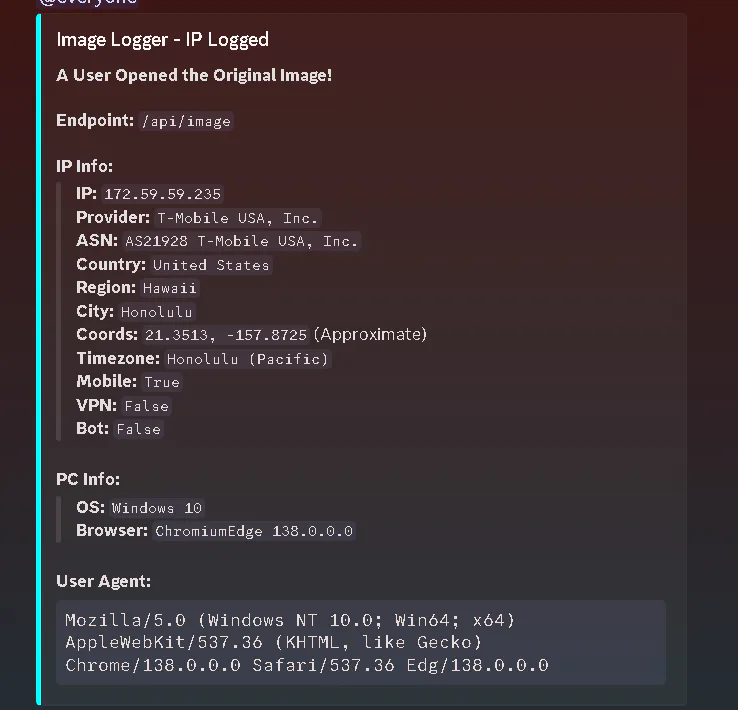Click the Mobile True value
This screenshot has height=710, width=738.
click(161, 382)
